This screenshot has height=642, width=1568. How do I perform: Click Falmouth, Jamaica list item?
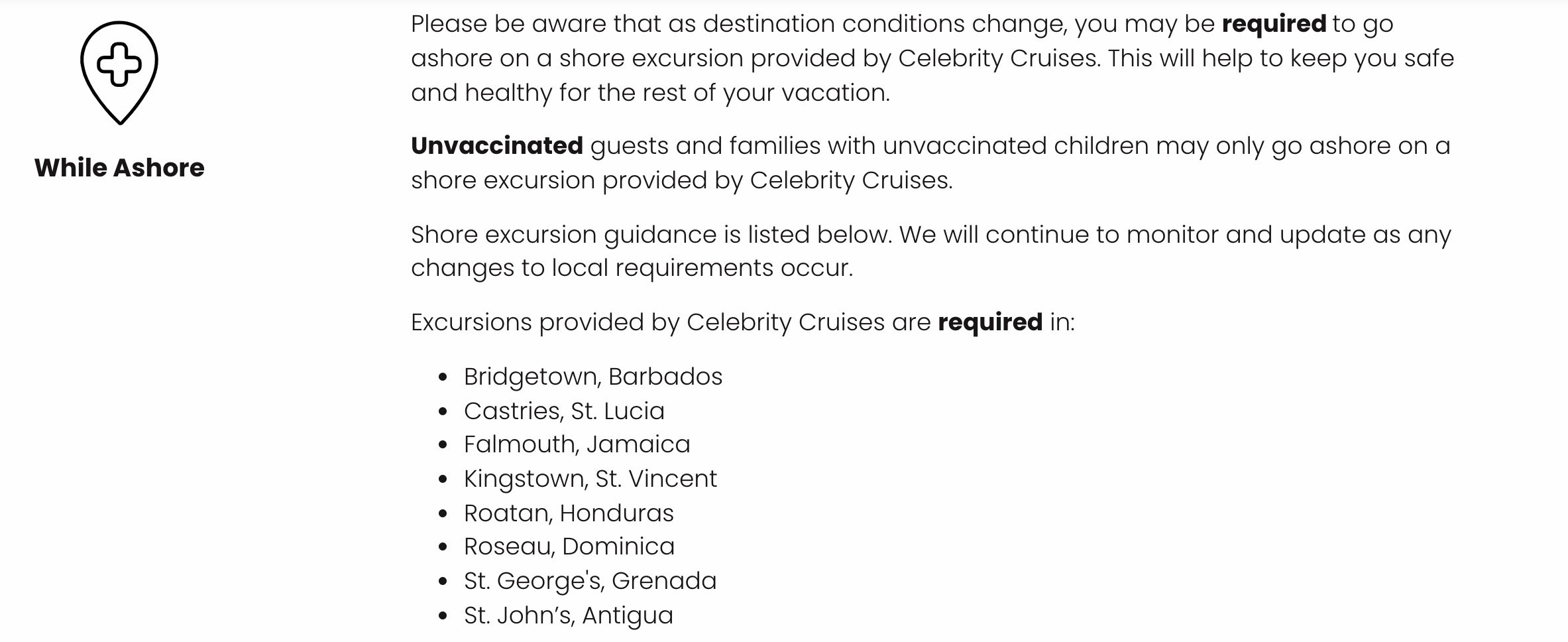577,444
